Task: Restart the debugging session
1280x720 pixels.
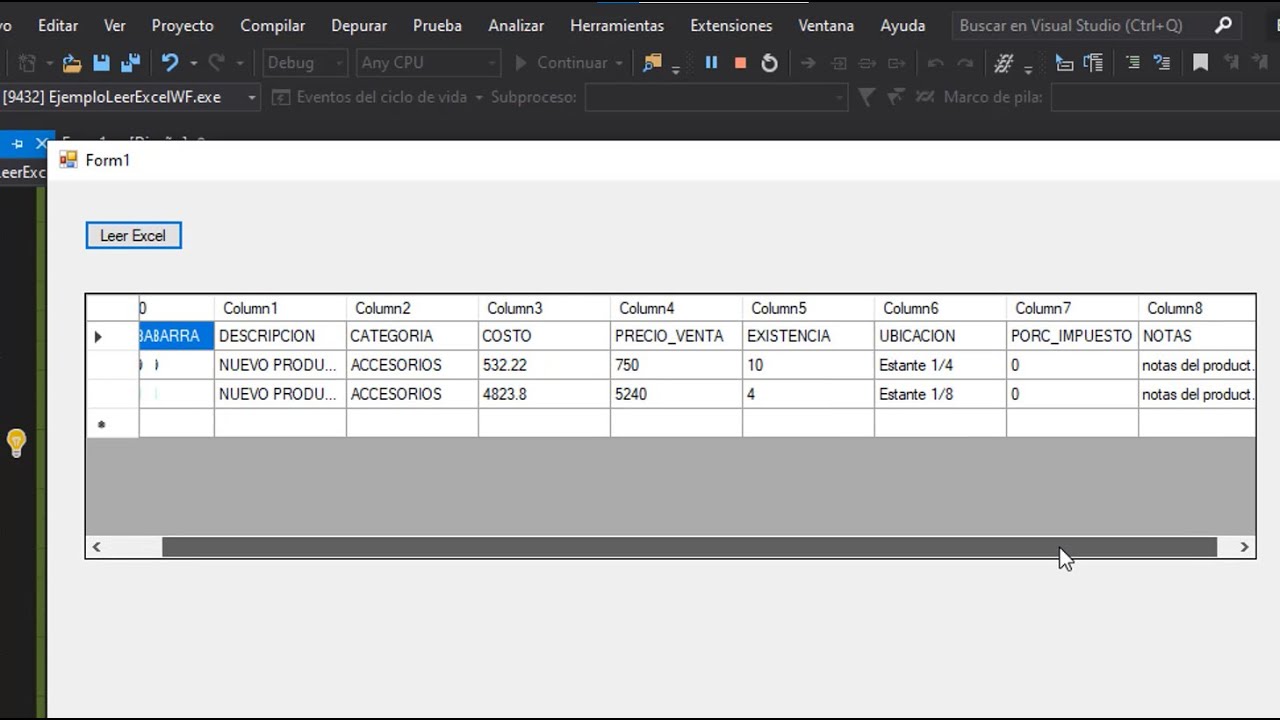Action: (769, 63)
